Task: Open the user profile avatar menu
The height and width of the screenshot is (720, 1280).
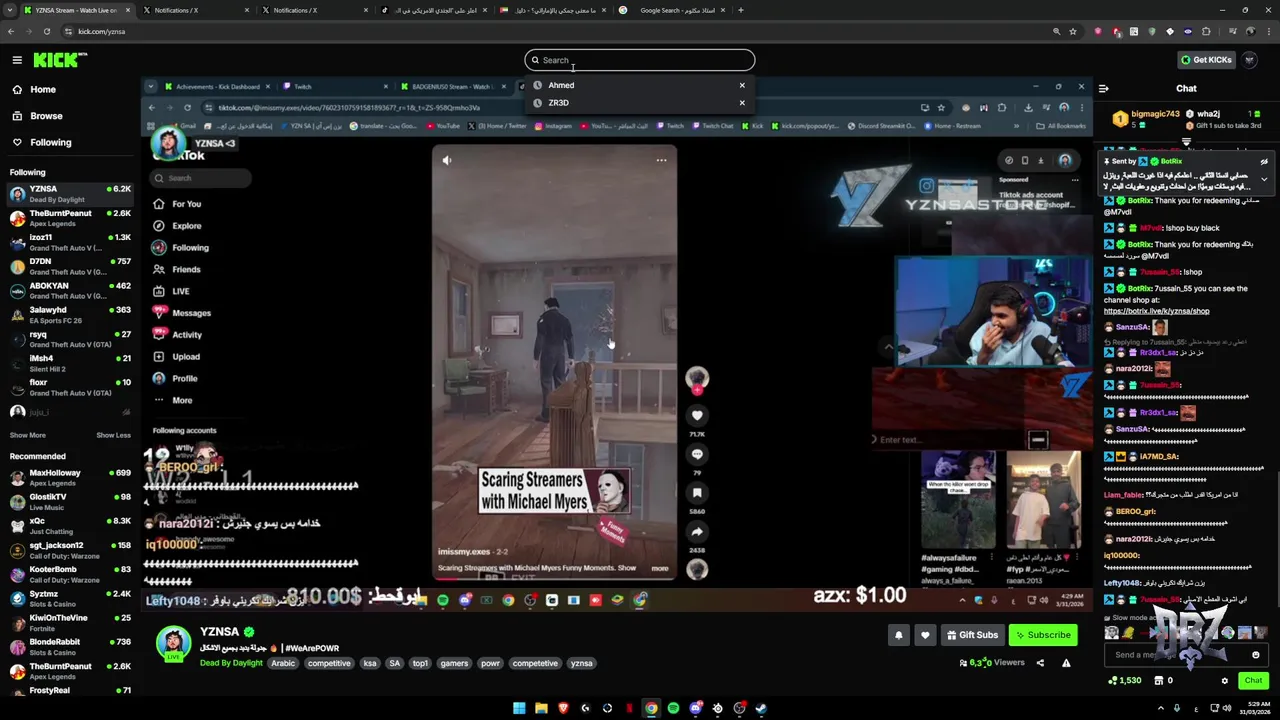Action: [1250, 60]
